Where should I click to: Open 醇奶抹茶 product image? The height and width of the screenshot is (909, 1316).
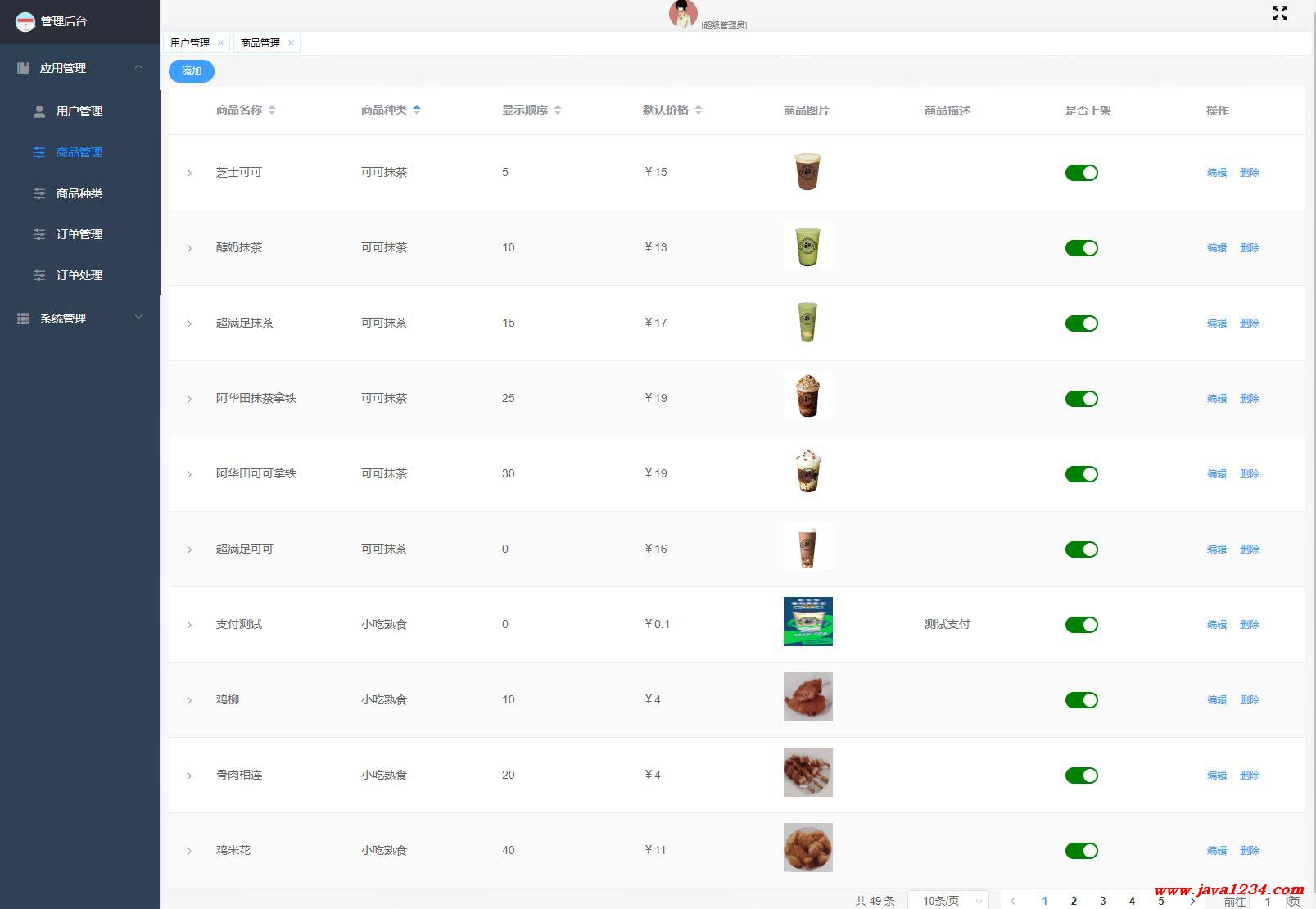[x=808, y=245]
